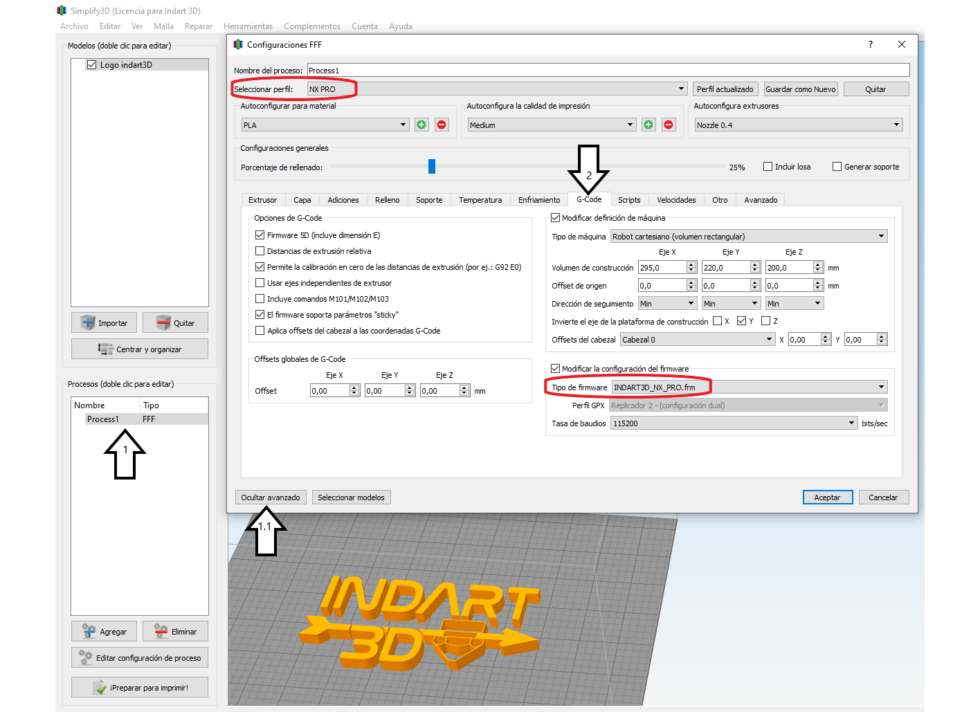Open Tasa de baudios dropdown

734,423
